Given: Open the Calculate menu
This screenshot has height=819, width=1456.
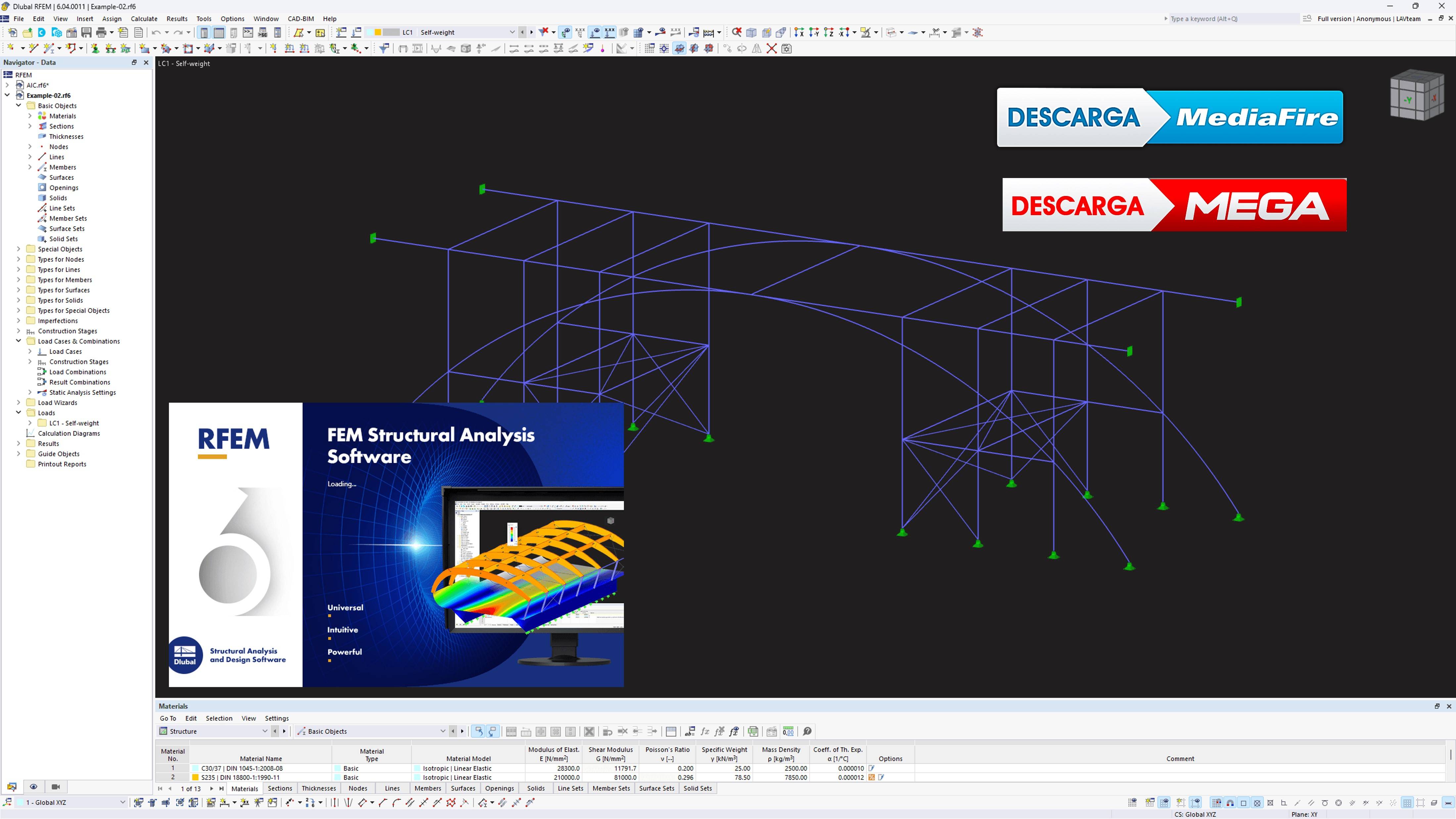Looking at the screenshot, I should pyautogui.click(x=144, y=19).
